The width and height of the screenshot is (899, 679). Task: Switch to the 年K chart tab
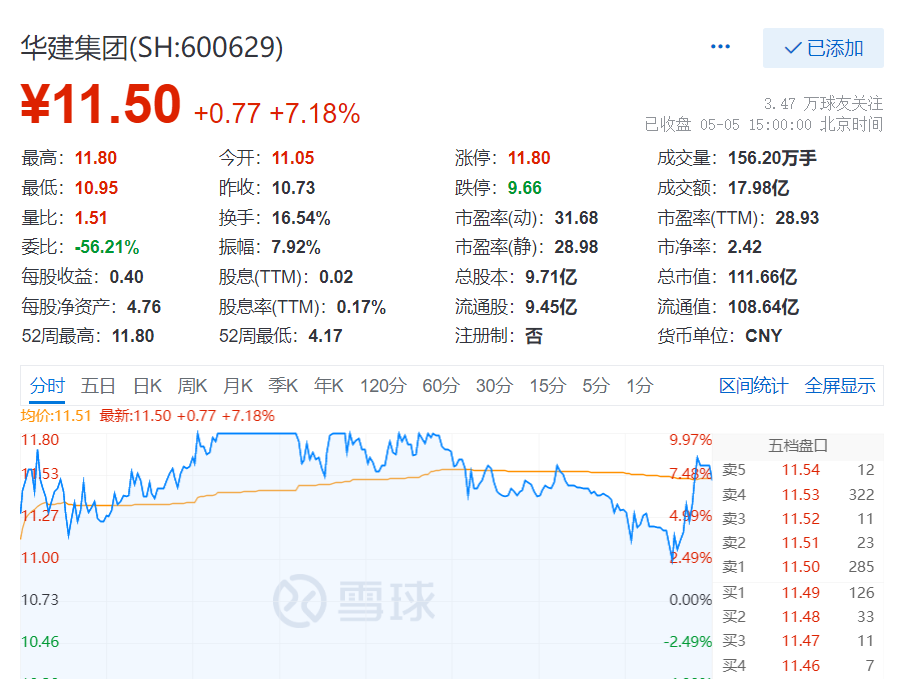[x=329, y=385]
